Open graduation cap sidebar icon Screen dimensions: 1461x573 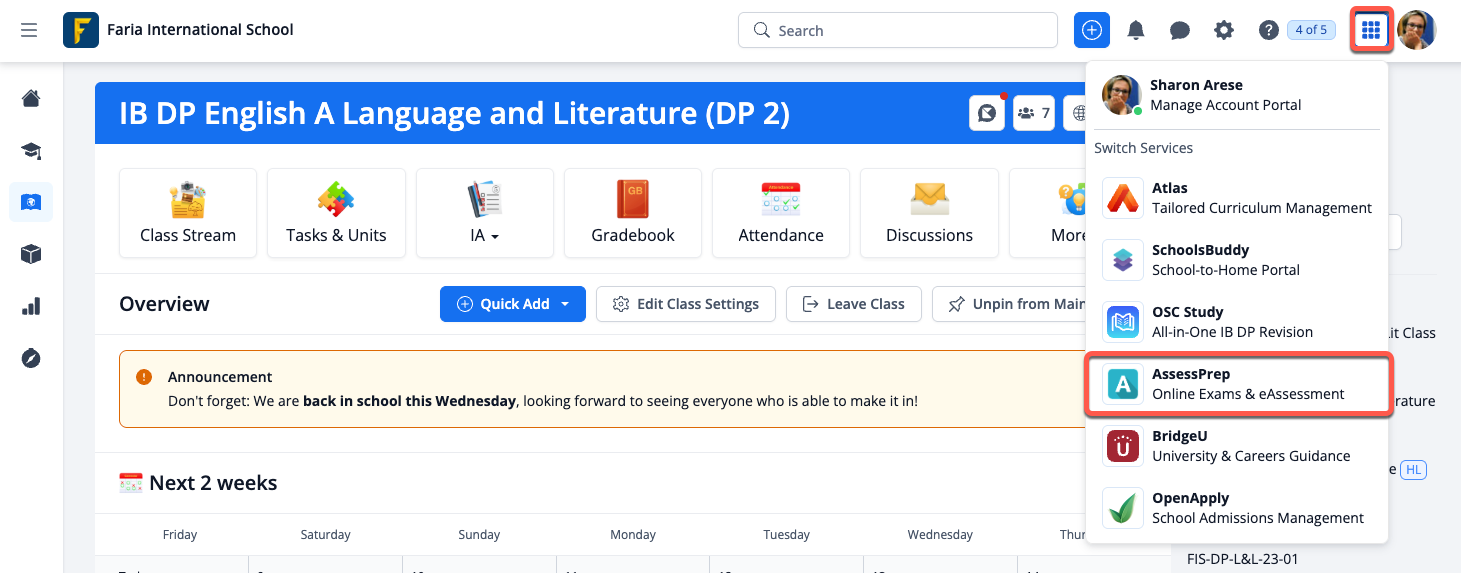coord(31,150)
